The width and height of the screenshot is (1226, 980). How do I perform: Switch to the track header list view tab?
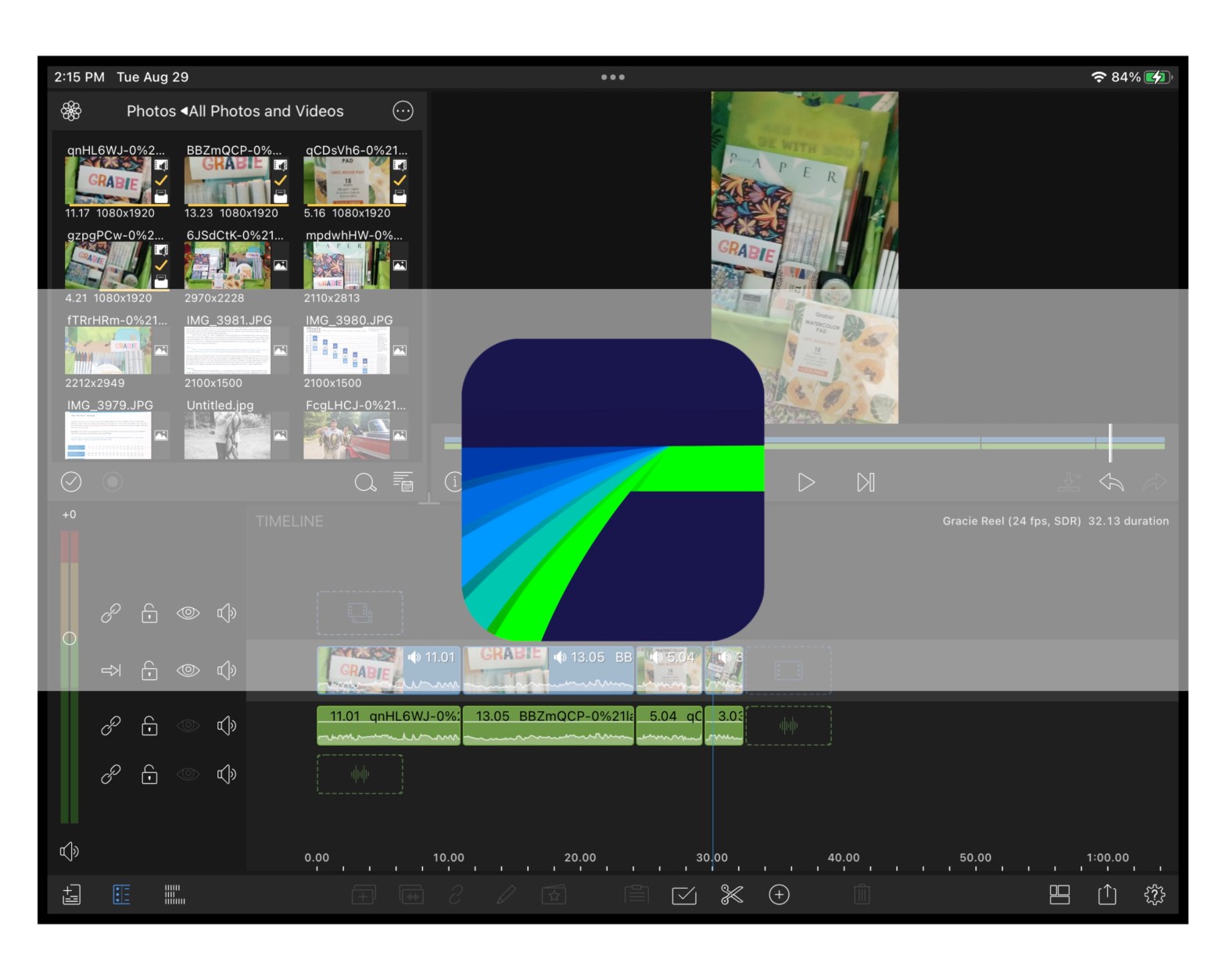point(122,895)
